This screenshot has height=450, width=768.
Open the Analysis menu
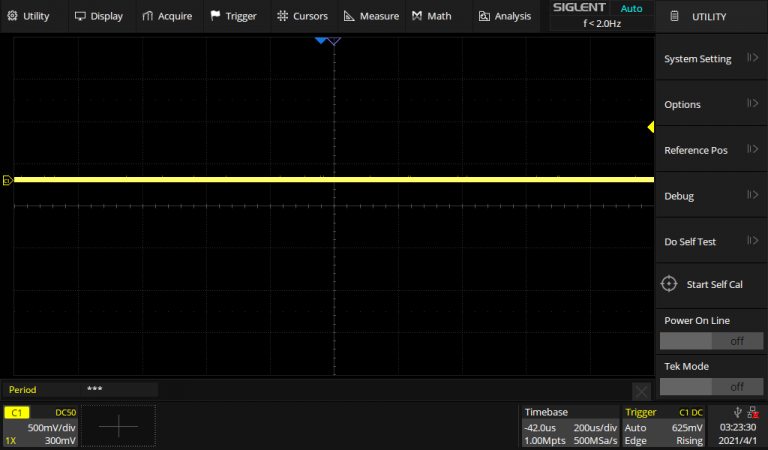coord(505,16)
